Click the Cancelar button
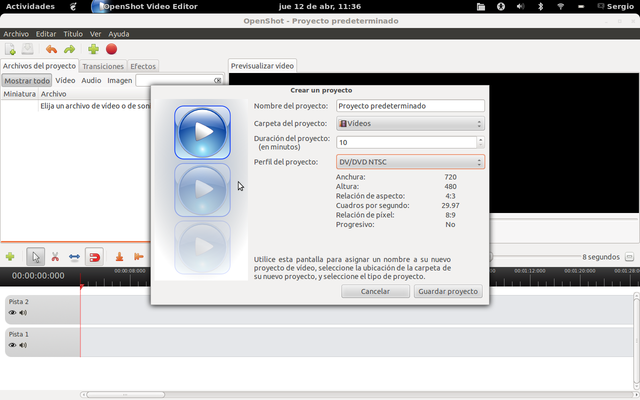This screenshot has width=640, height=400. [375, 291]
